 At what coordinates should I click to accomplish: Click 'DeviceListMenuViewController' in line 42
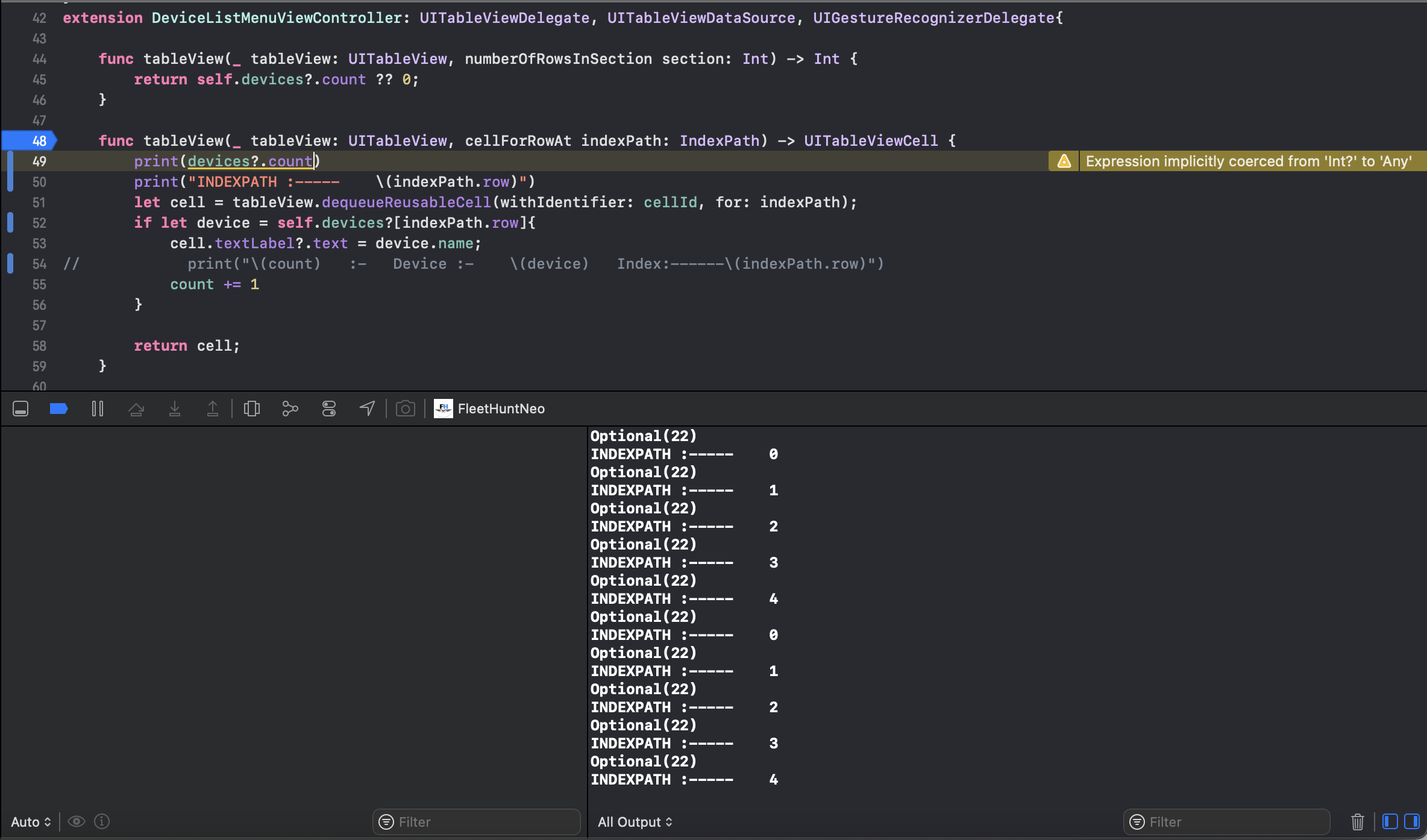point(277,17)
